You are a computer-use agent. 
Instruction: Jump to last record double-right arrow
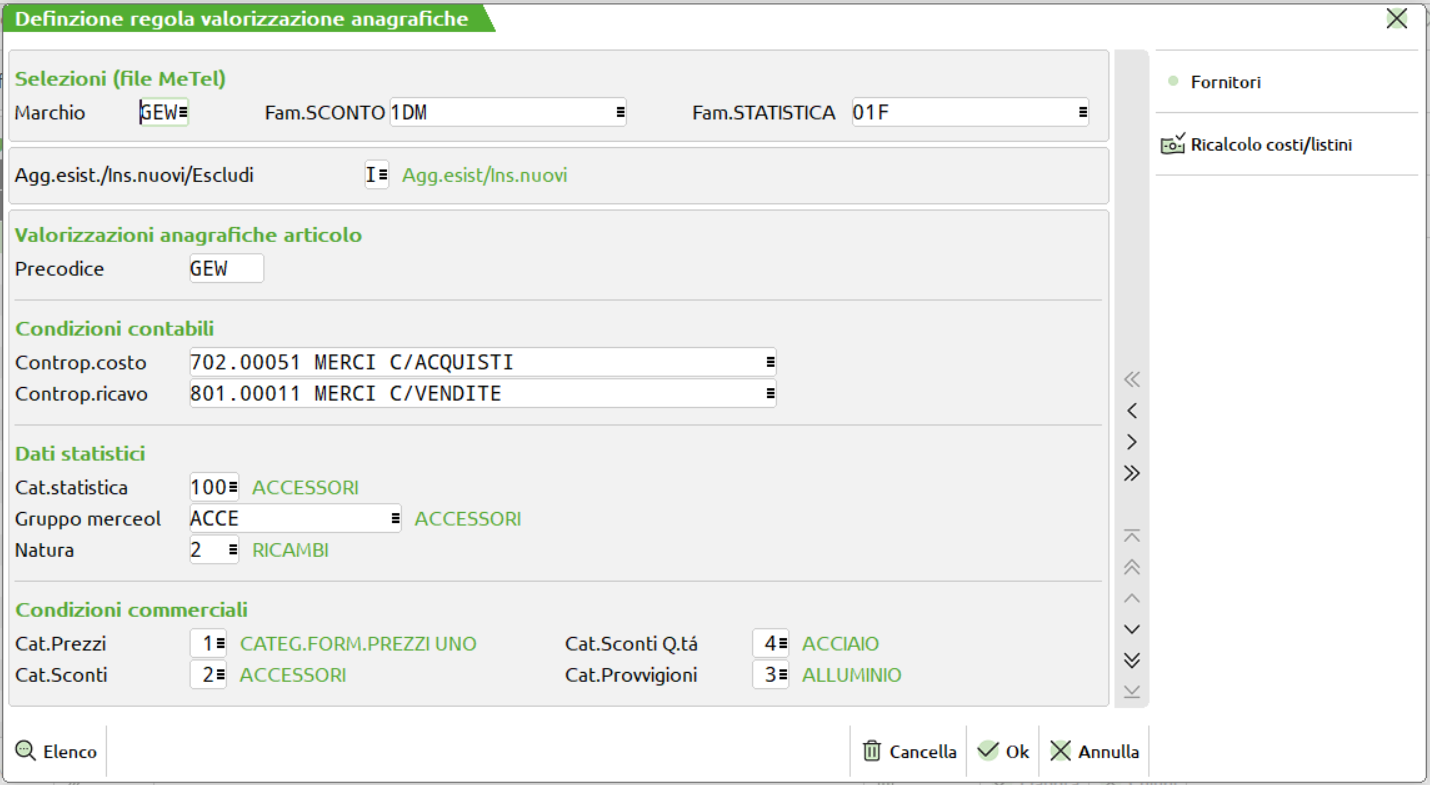tap(1131, 474)
